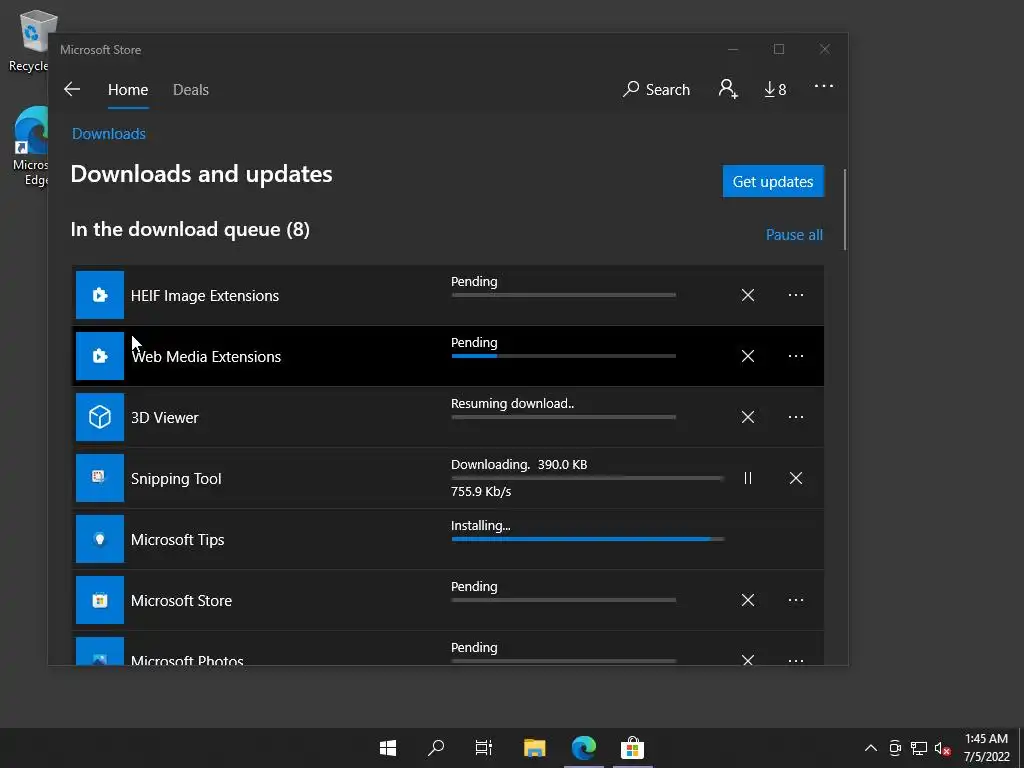Select the Web Media Extensions name
Viewport: 1024px width, 768px height.
[206, 357]
